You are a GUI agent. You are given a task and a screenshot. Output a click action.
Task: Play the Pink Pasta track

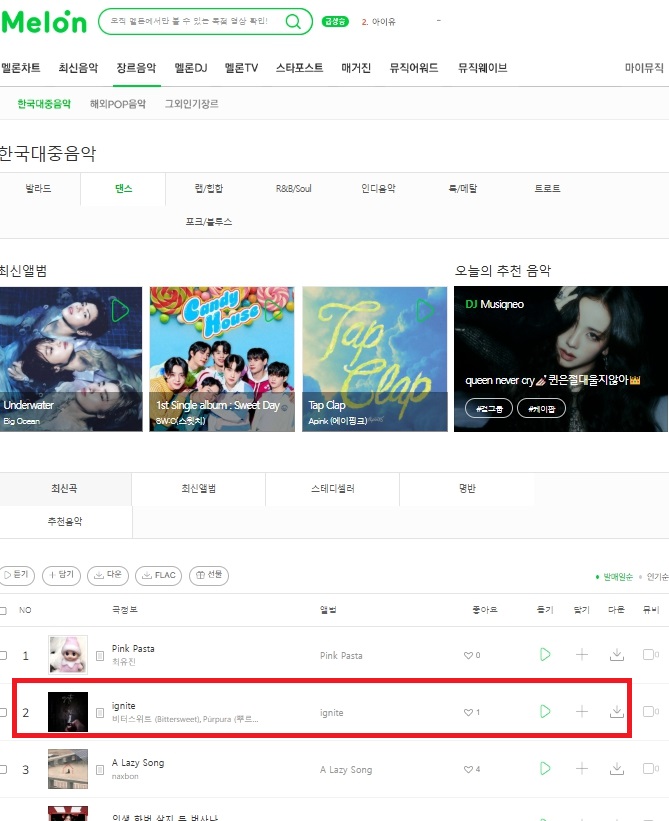click(x=545, y=654)
